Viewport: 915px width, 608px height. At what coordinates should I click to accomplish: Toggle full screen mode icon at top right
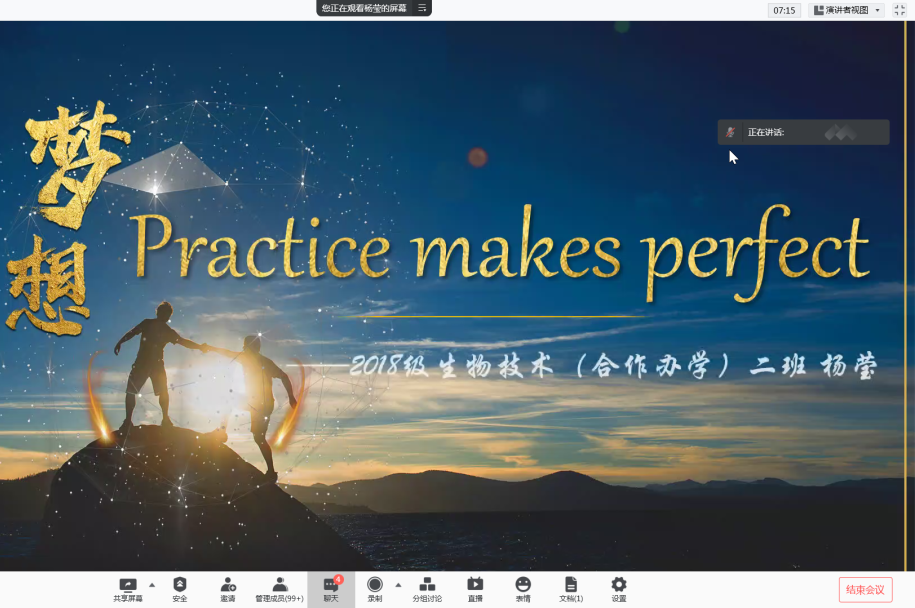point(899,10)
